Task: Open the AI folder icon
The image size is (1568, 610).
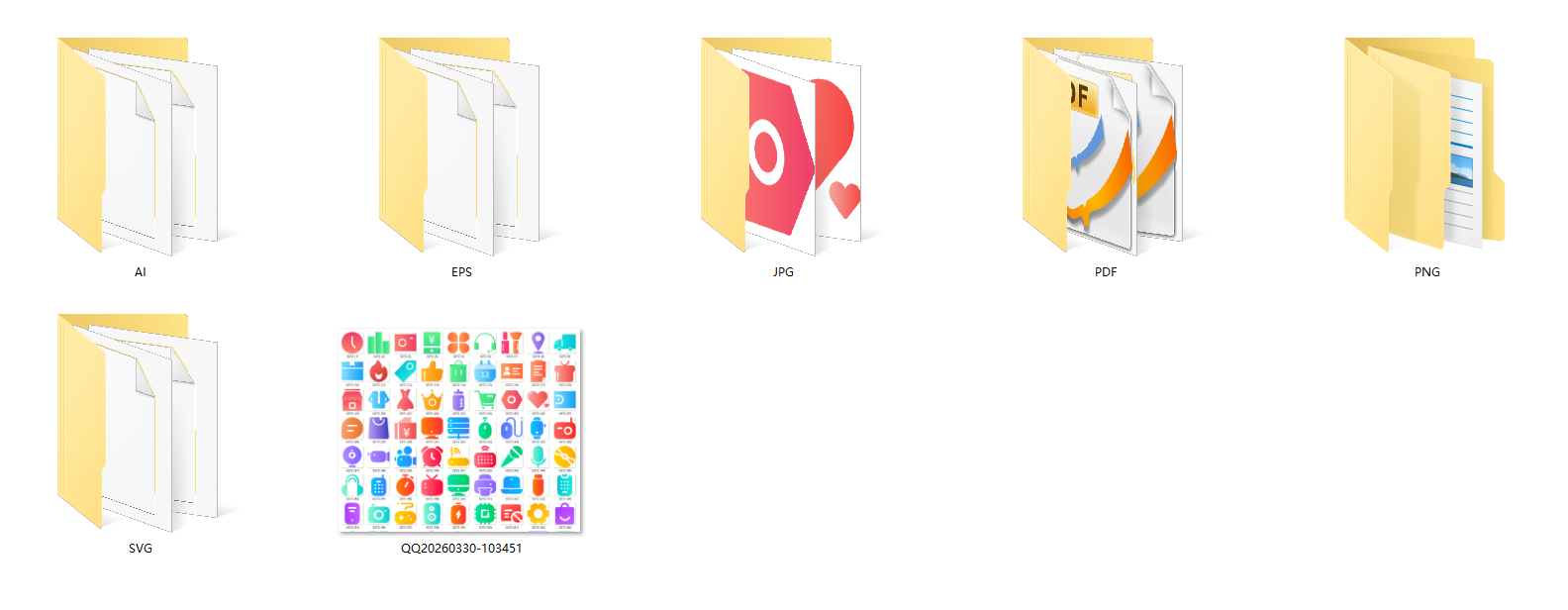Action: click(139, 147)
